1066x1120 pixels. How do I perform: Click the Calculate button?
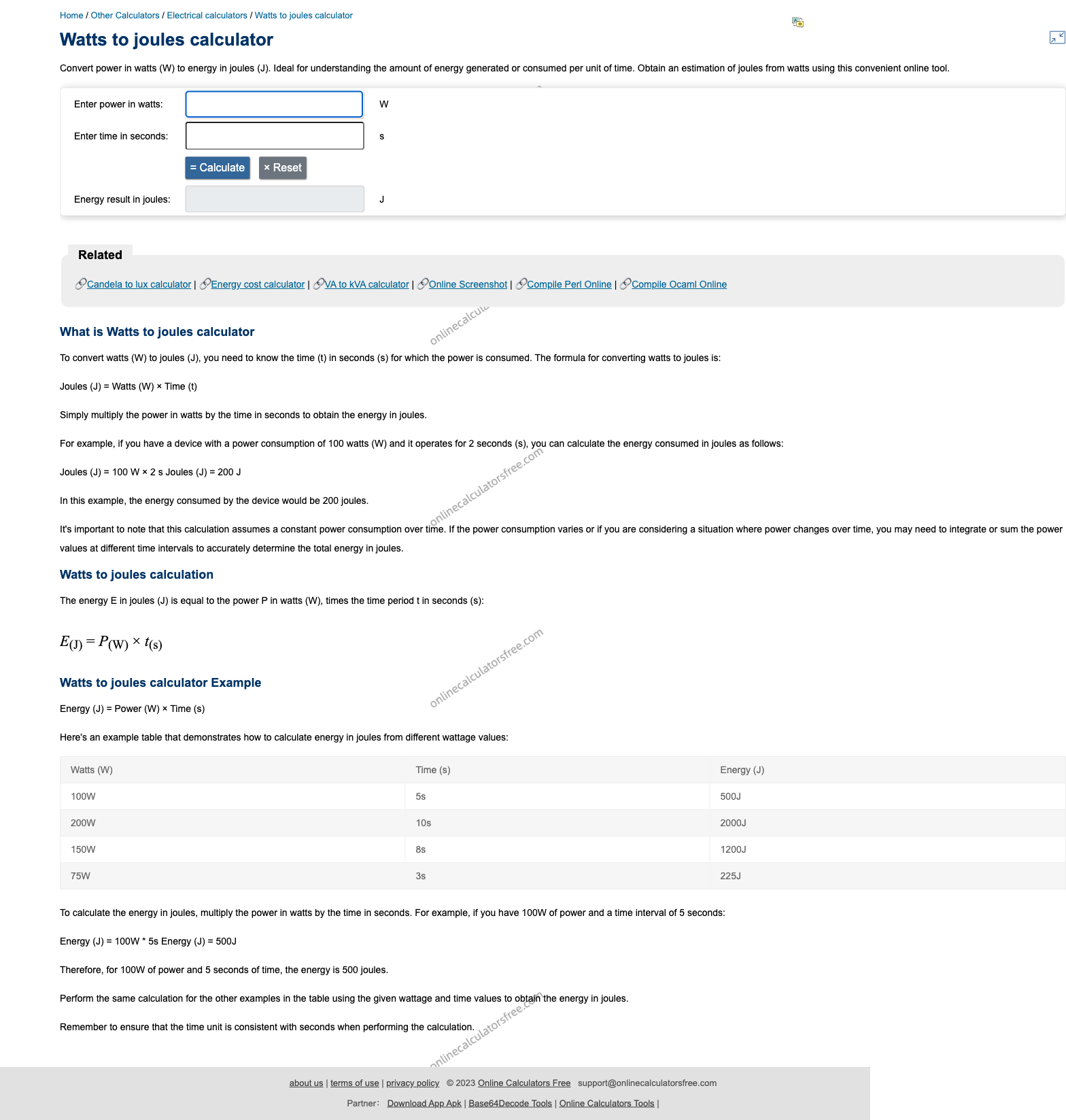(218, 168)
